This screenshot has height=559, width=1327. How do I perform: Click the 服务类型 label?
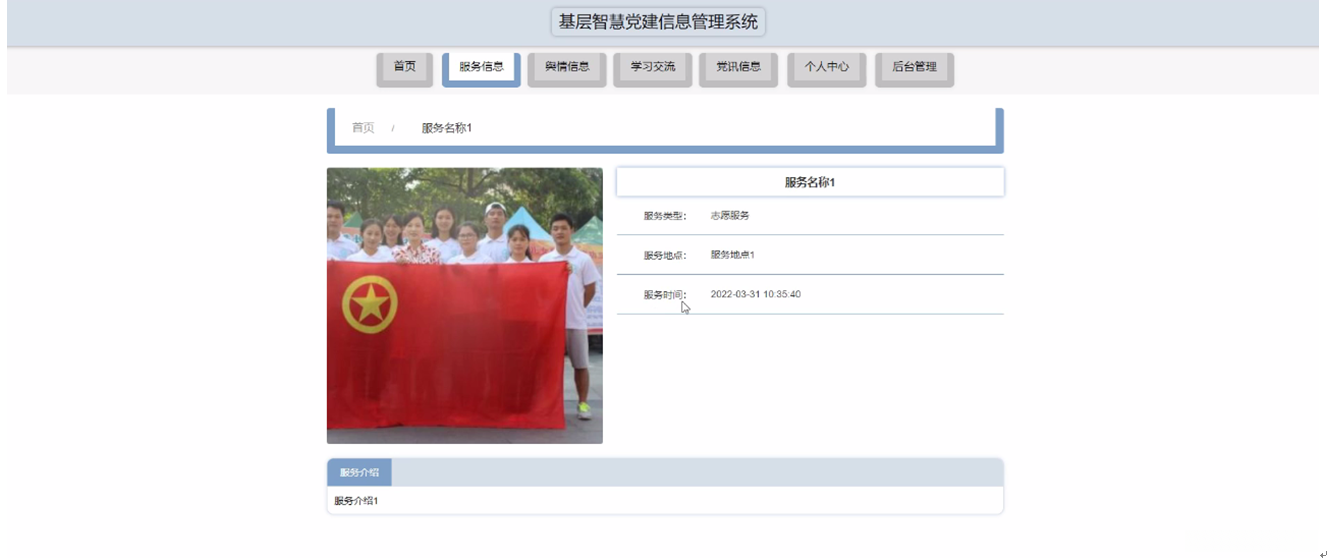[x=665, y=216]
